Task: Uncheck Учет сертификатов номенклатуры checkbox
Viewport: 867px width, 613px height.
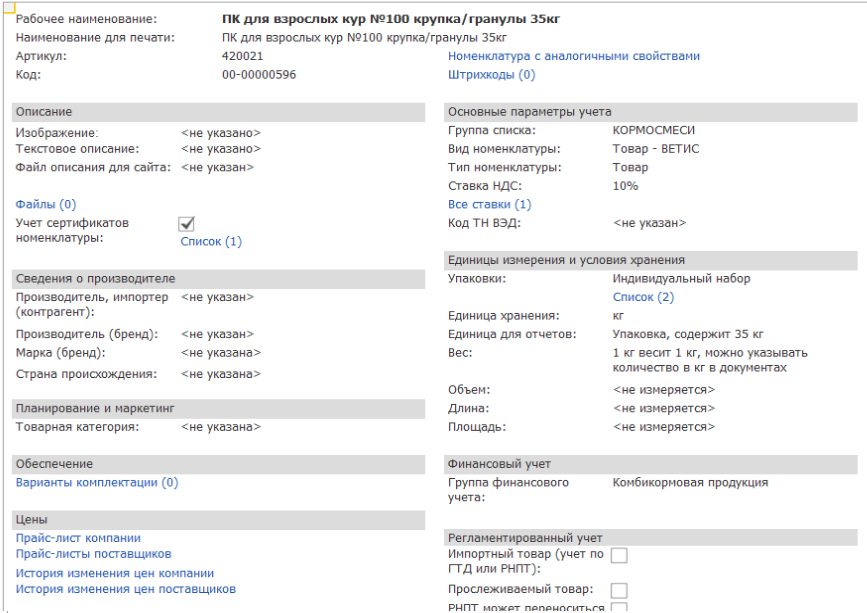Action: coord(186,224)
